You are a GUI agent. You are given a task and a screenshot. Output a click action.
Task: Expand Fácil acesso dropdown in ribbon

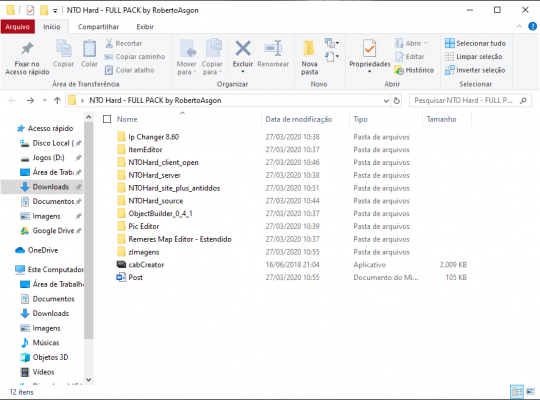pos(332,56)
